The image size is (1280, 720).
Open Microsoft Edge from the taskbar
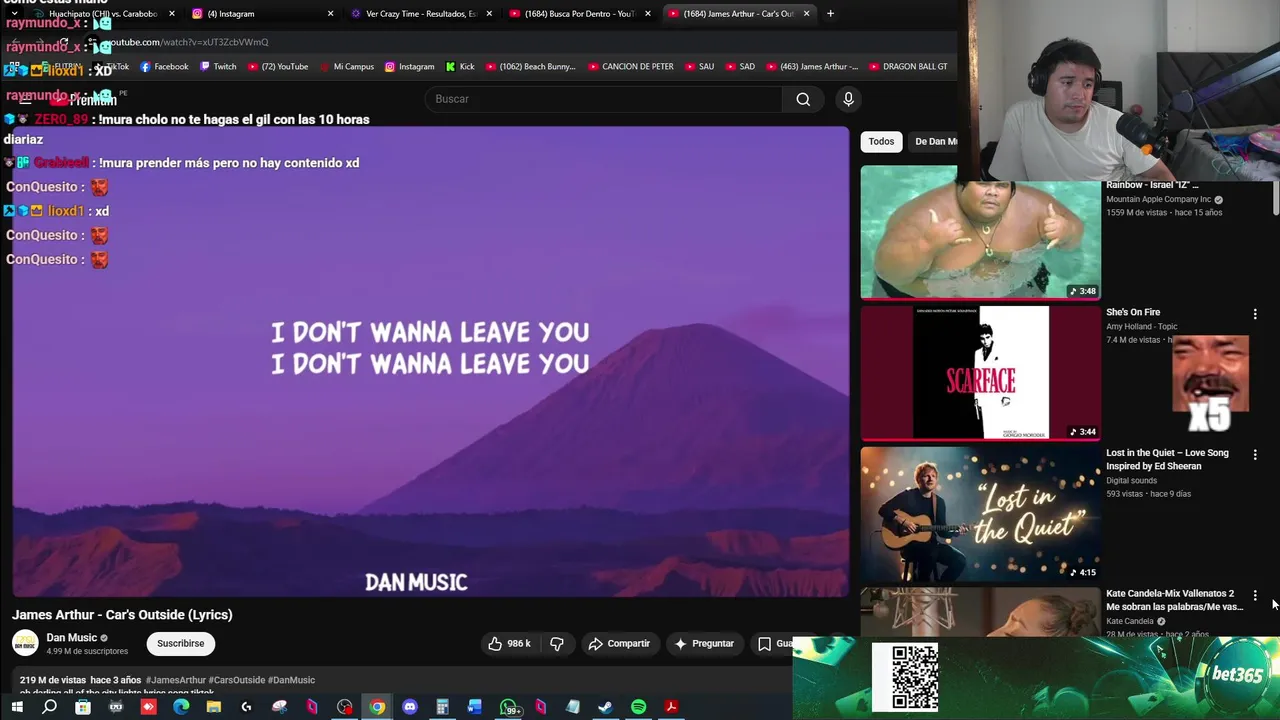click(181, 708)
